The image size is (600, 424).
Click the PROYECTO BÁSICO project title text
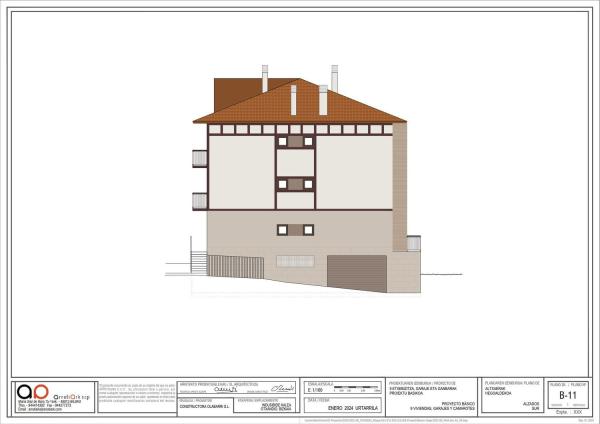point(455,405)
